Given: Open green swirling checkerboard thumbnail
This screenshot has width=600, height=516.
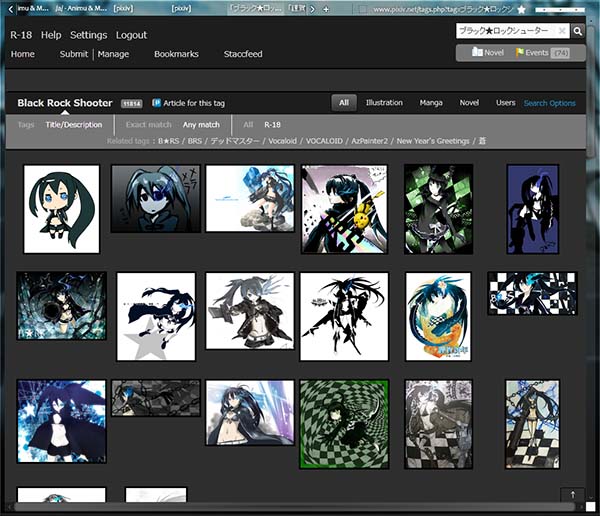Looking at the screenshot, I should click(344, 424).
